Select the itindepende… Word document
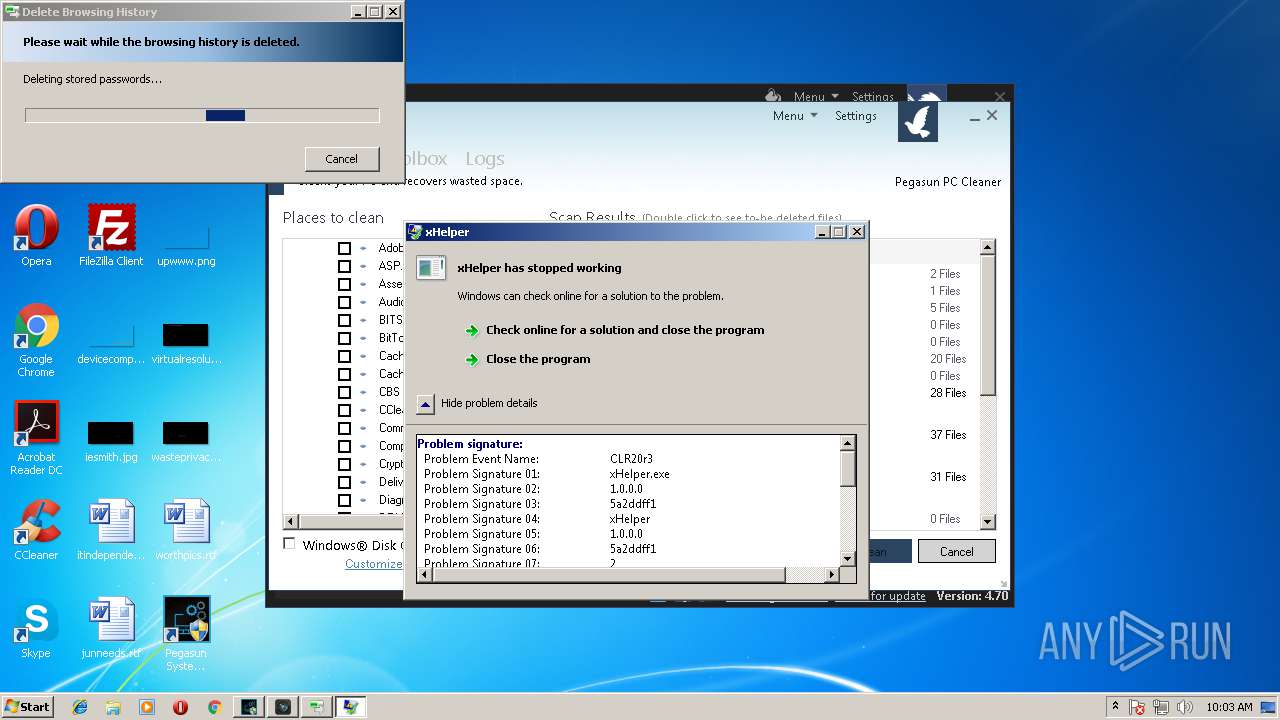The width and height of the screenshot is (1280, 720). [111, 530]
